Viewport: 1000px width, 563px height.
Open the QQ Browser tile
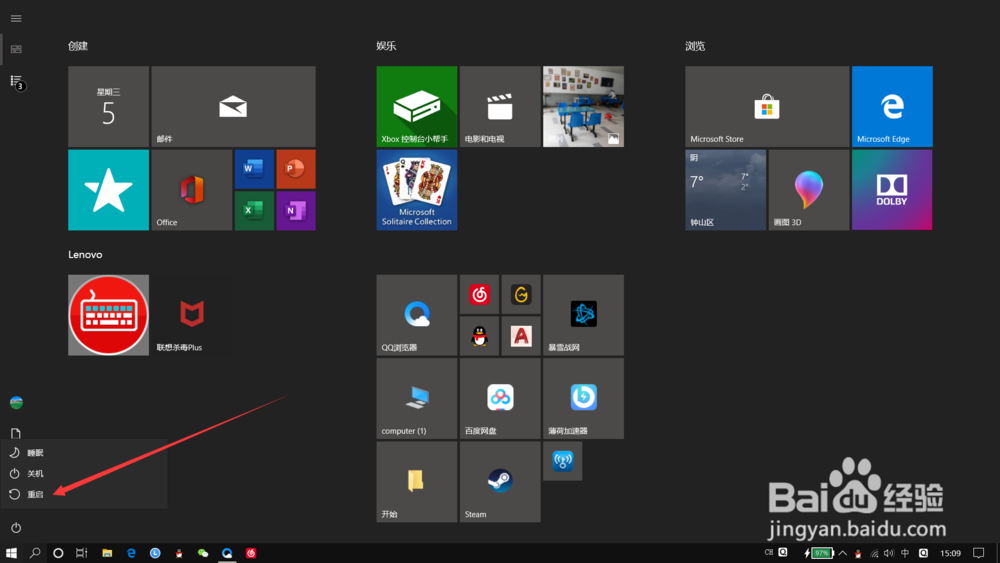pos(416,315)
